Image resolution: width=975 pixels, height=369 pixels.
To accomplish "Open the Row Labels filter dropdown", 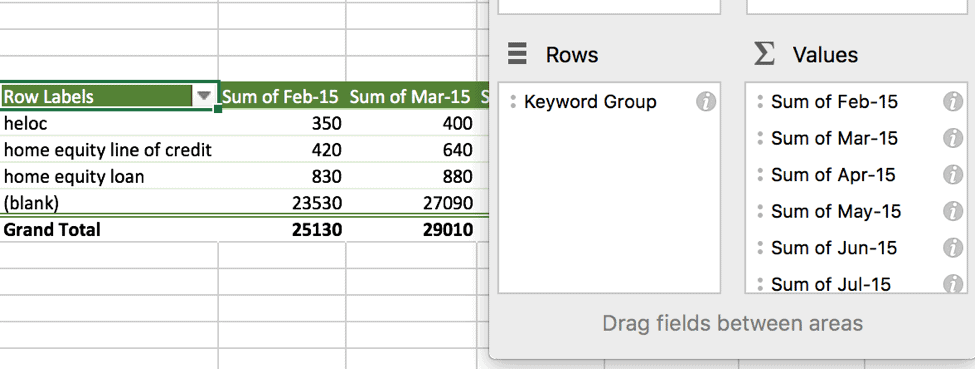I will click(204, 96).
